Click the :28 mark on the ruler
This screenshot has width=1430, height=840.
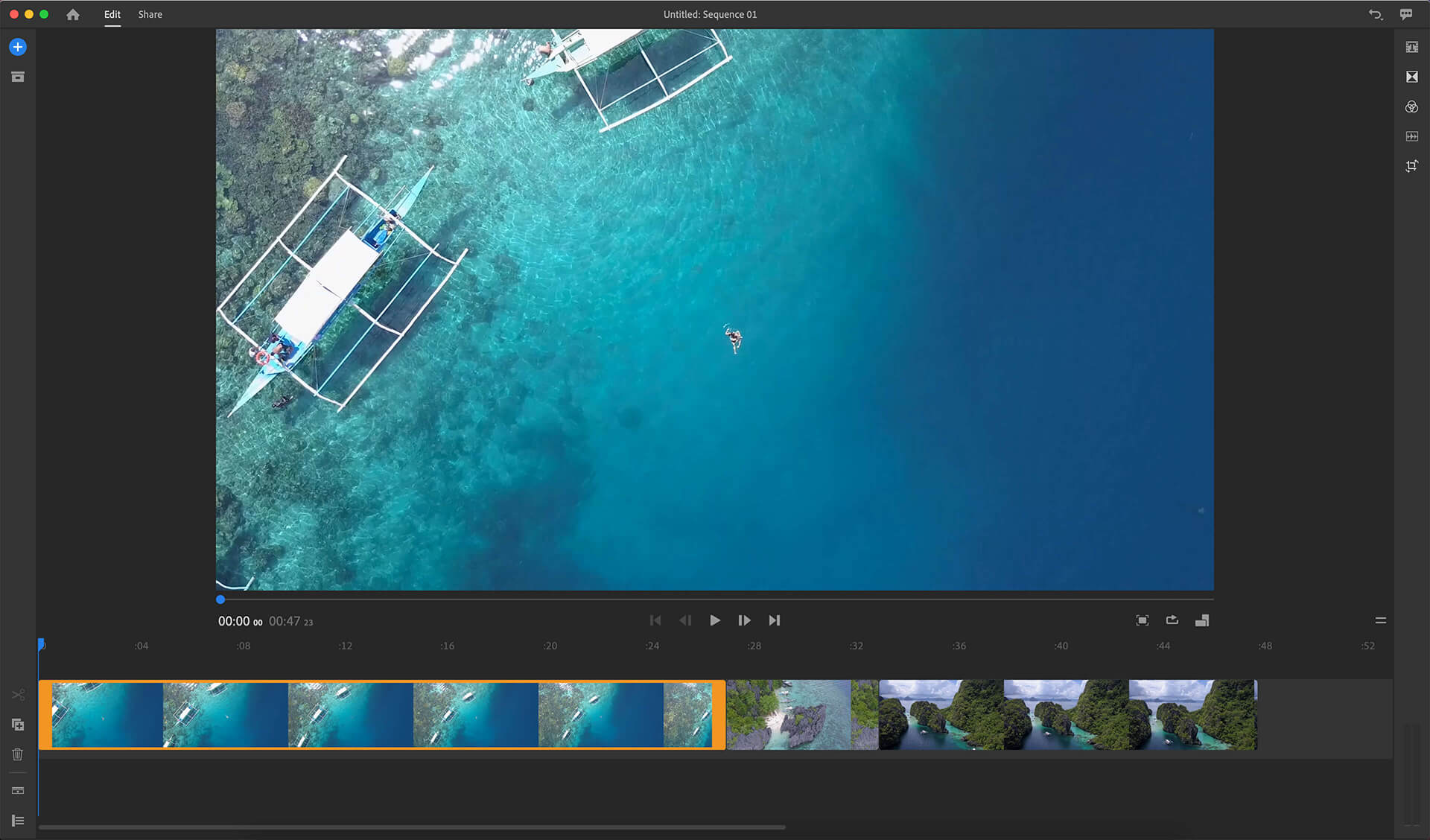click(x=754, y=646)
